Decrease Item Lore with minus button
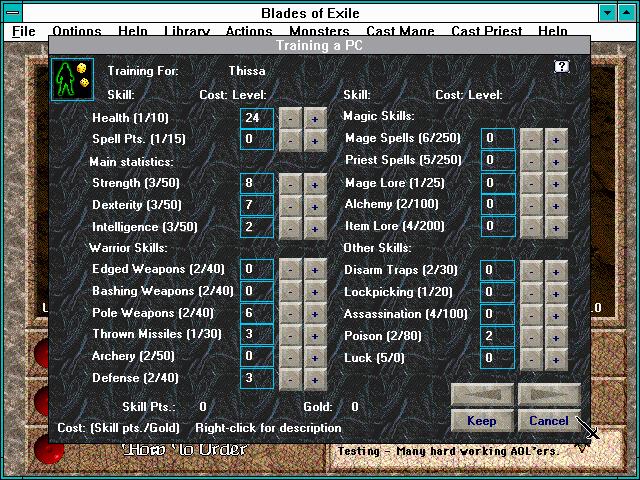 [531, 228]
